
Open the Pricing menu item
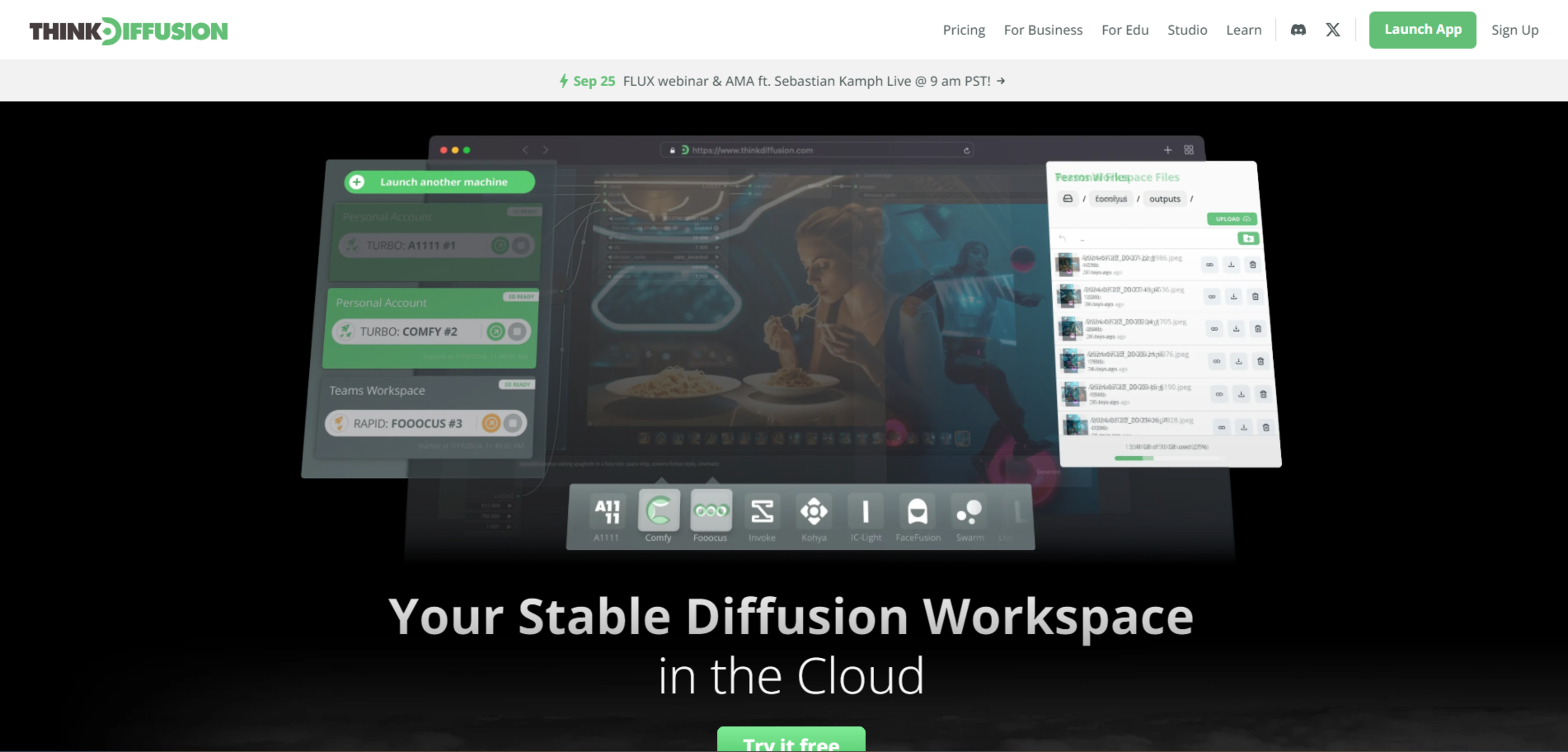tap(964, 30)
